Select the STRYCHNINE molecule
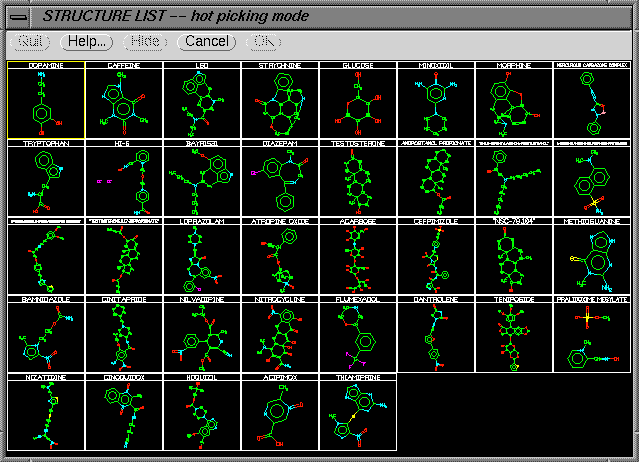 tap(279, 104)
